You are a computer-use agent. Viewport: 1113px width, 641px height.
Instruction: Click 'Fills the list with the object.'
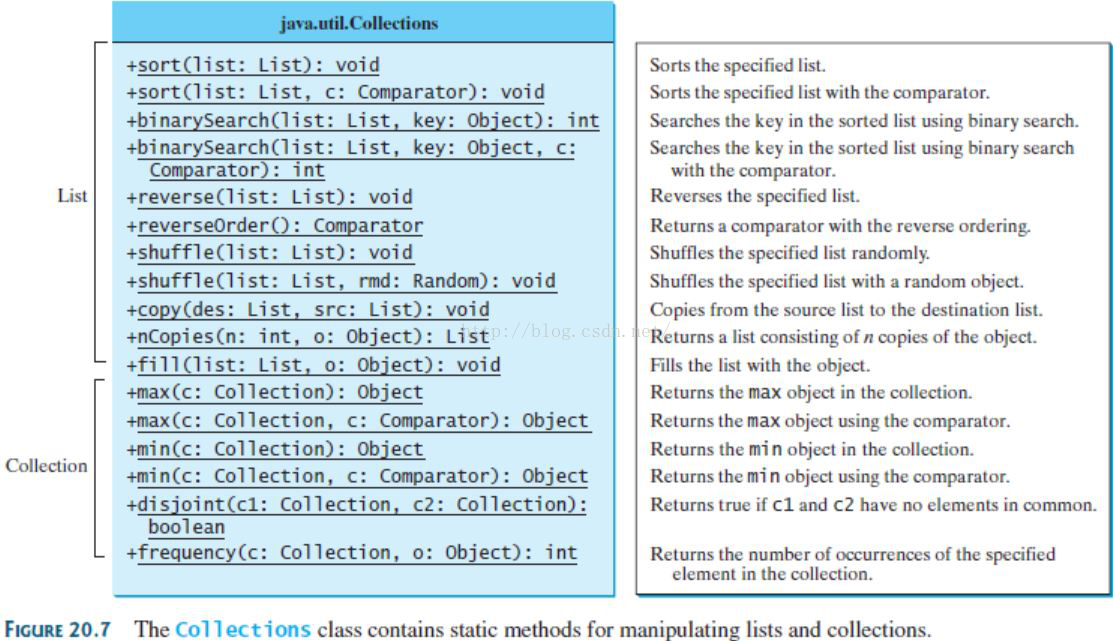(x=760, y=365)
